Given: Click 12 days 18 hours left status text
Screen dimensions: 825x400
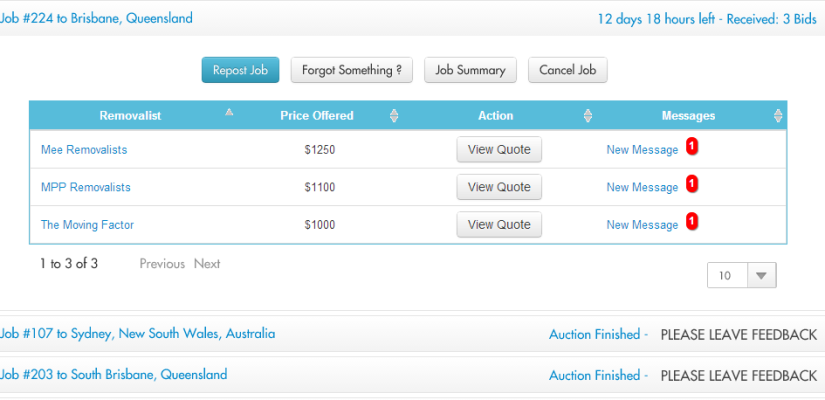Looking at the screenshot, I should pyautogui.click(x=656, y=19).
